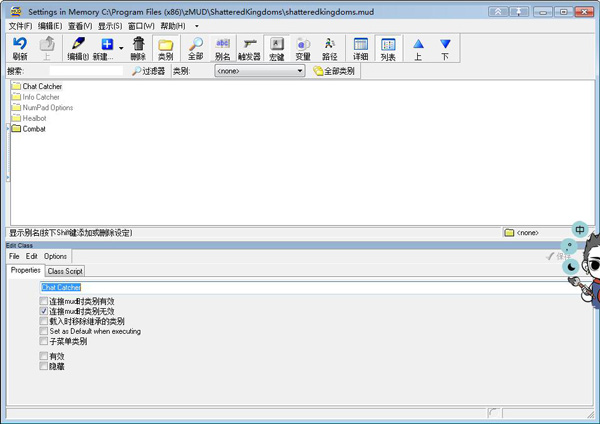Click the 全部 magnifier toolbar icon
The width and height of the screenshot is (600, 424).
tap(195, 49)
